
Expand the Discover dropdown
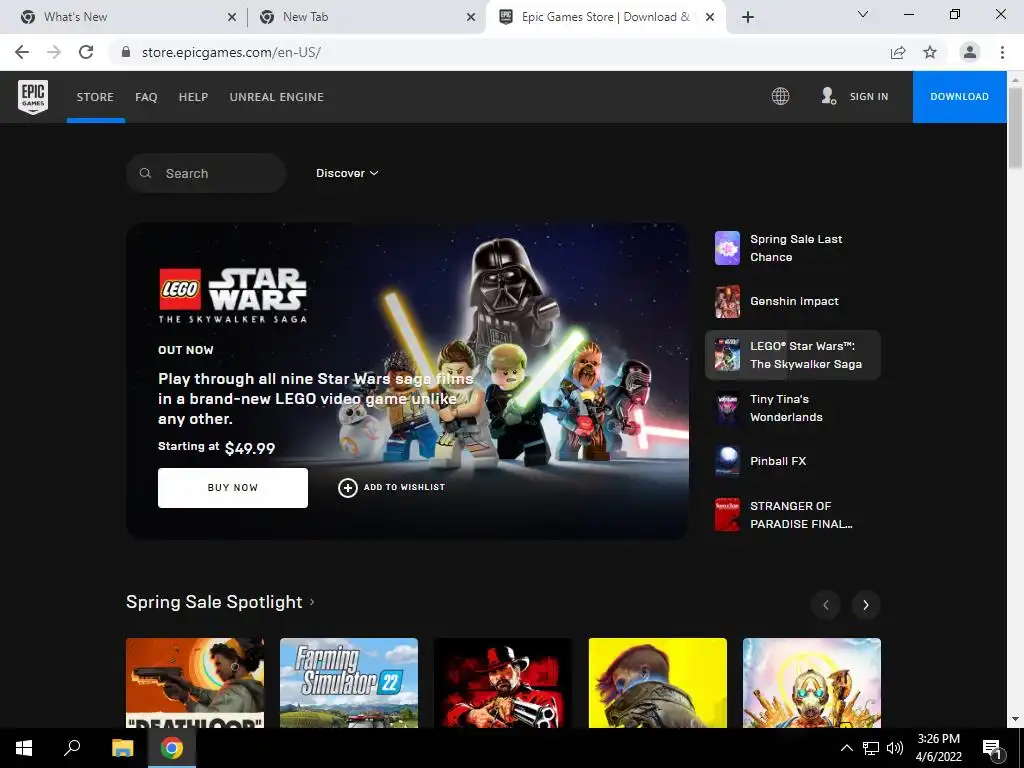pos(347,173)
